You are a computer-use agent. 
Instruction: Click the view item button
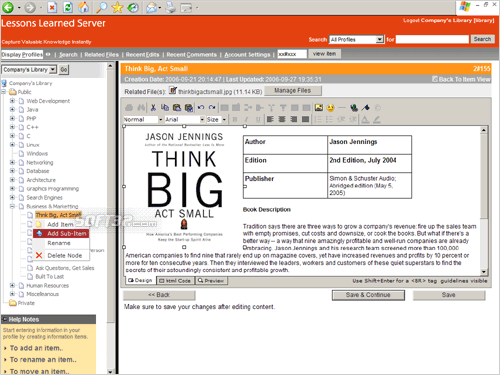pos(324,54)
